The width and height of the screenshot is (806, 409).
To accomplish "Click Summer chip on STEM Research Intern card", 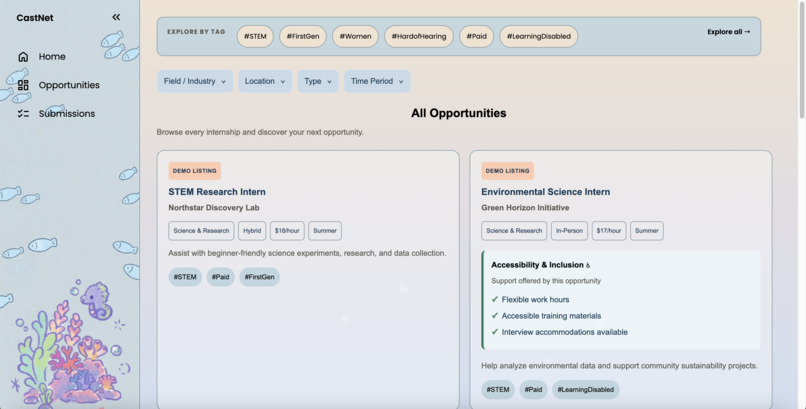I will [325, 231].
